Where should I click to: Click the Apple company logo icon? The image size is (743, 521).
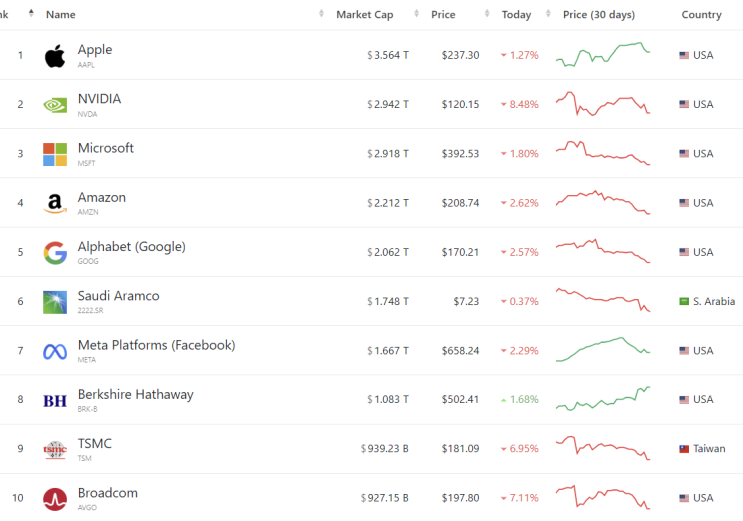pyautogui.click(x=55, y=56)
